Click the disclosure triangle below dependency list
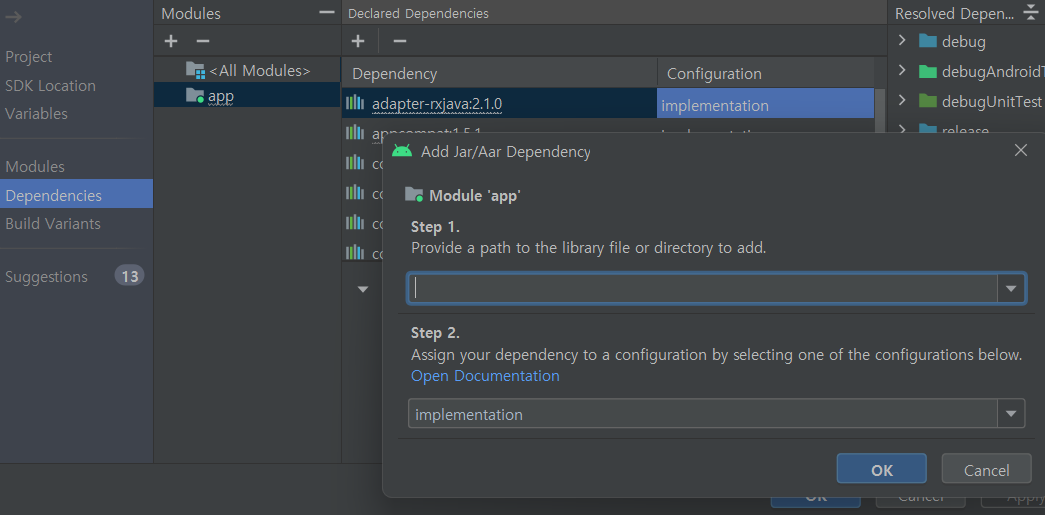 363,289
